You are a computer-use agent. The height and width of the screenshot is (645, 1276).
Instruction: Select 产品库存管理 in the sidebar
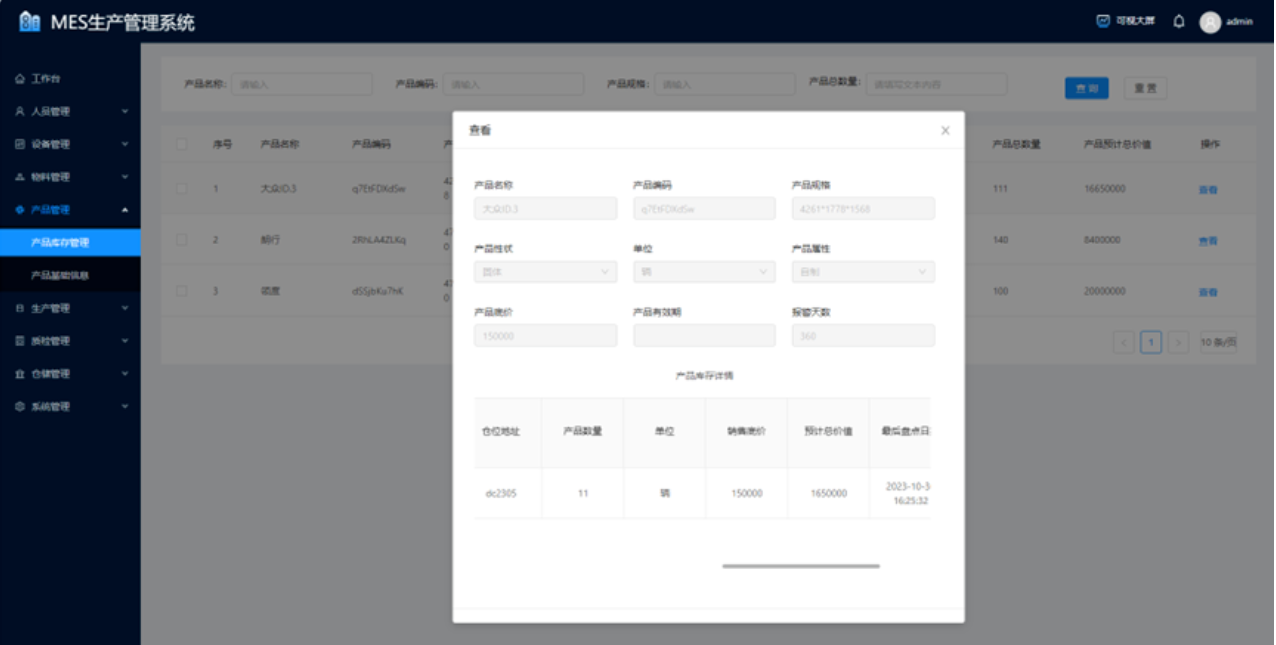click(61, 242)
